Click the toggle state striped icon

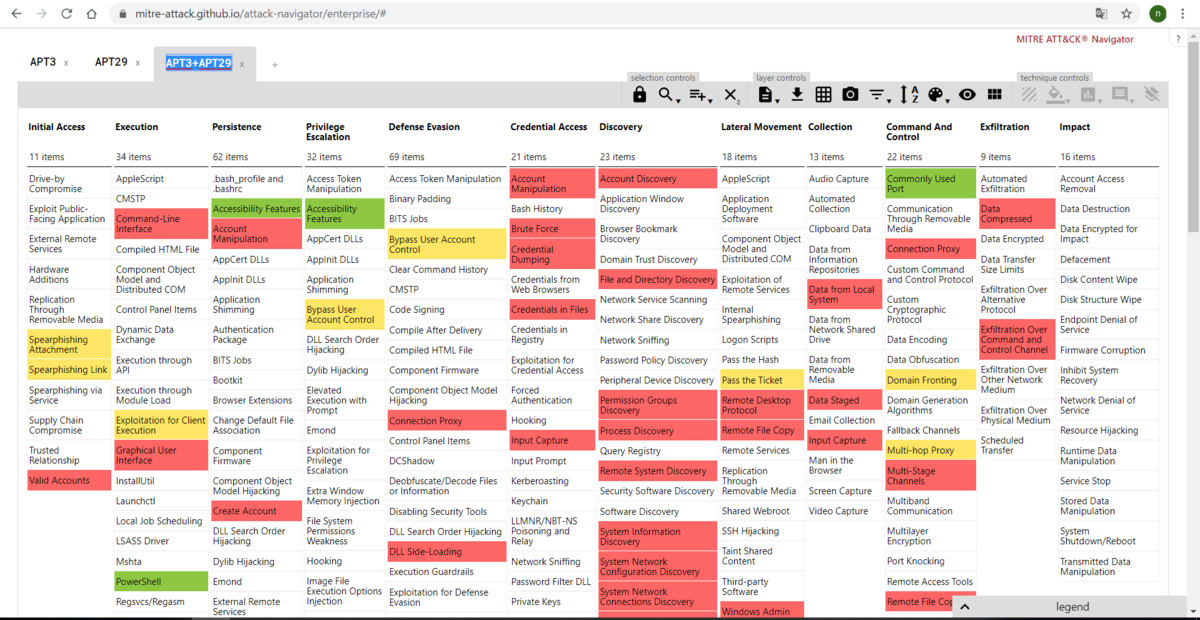click(x=1029, y=94)
